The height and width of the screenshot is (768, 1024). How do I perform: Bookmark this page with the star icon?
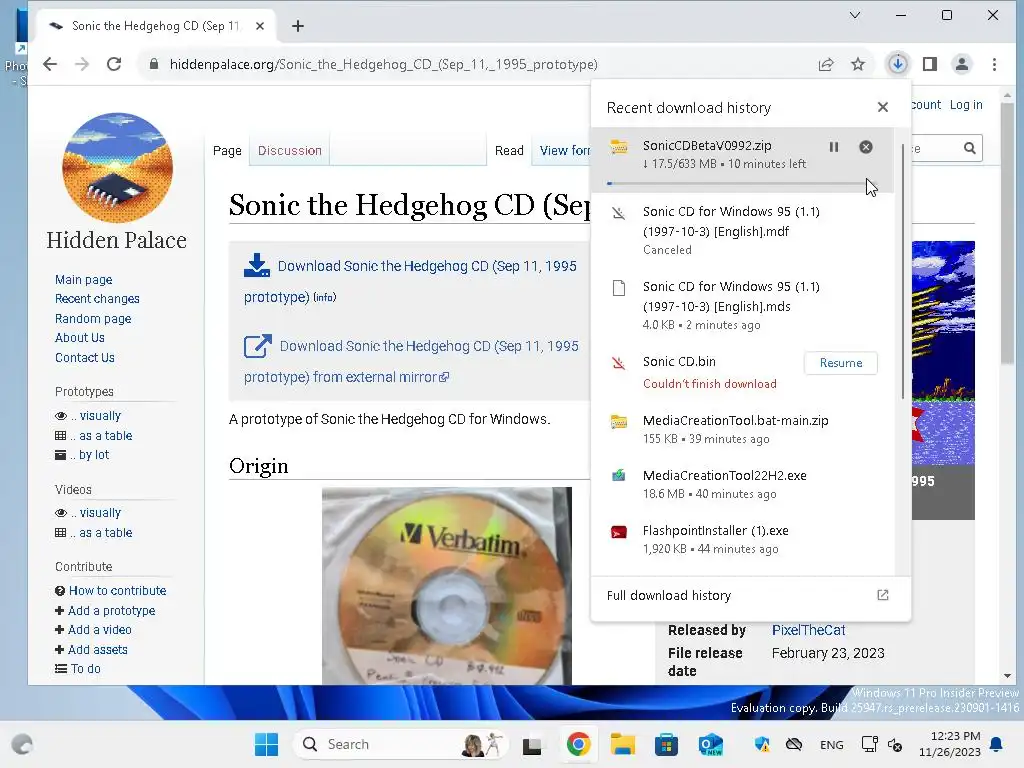point(858,64)
